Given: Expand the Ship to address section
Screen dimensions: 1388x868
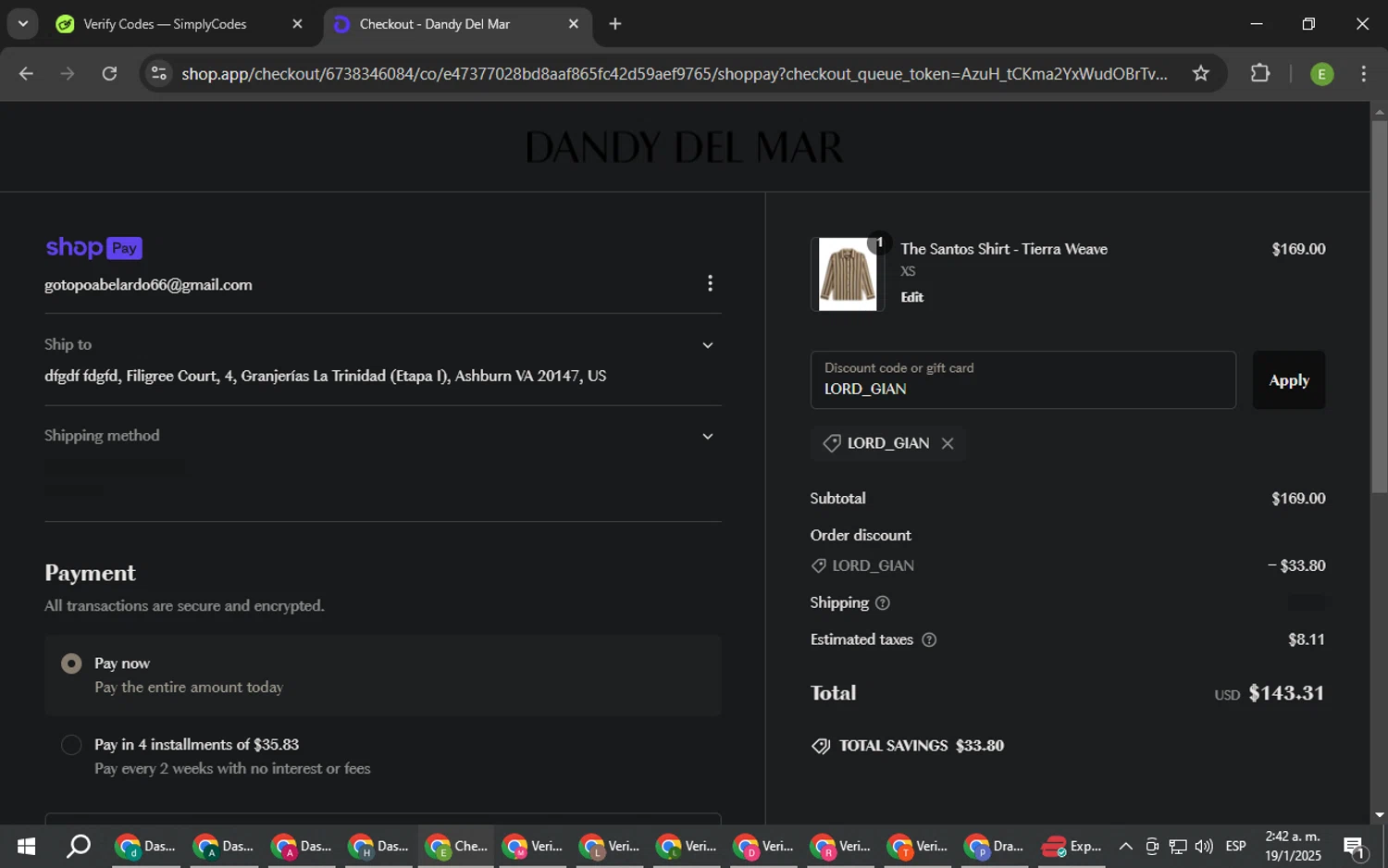Looking at the screenshot, I should [707, 345].
